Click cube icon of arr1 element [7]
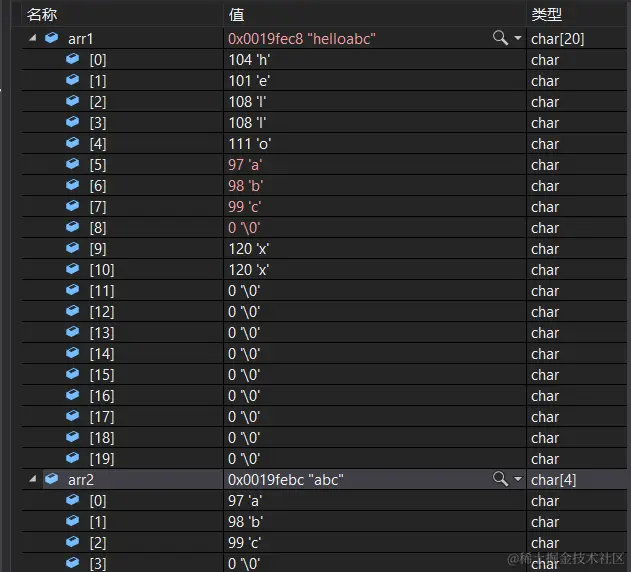The width and height of the screenshot is (631, 572). pyautogui.click(x=72, y=206)
